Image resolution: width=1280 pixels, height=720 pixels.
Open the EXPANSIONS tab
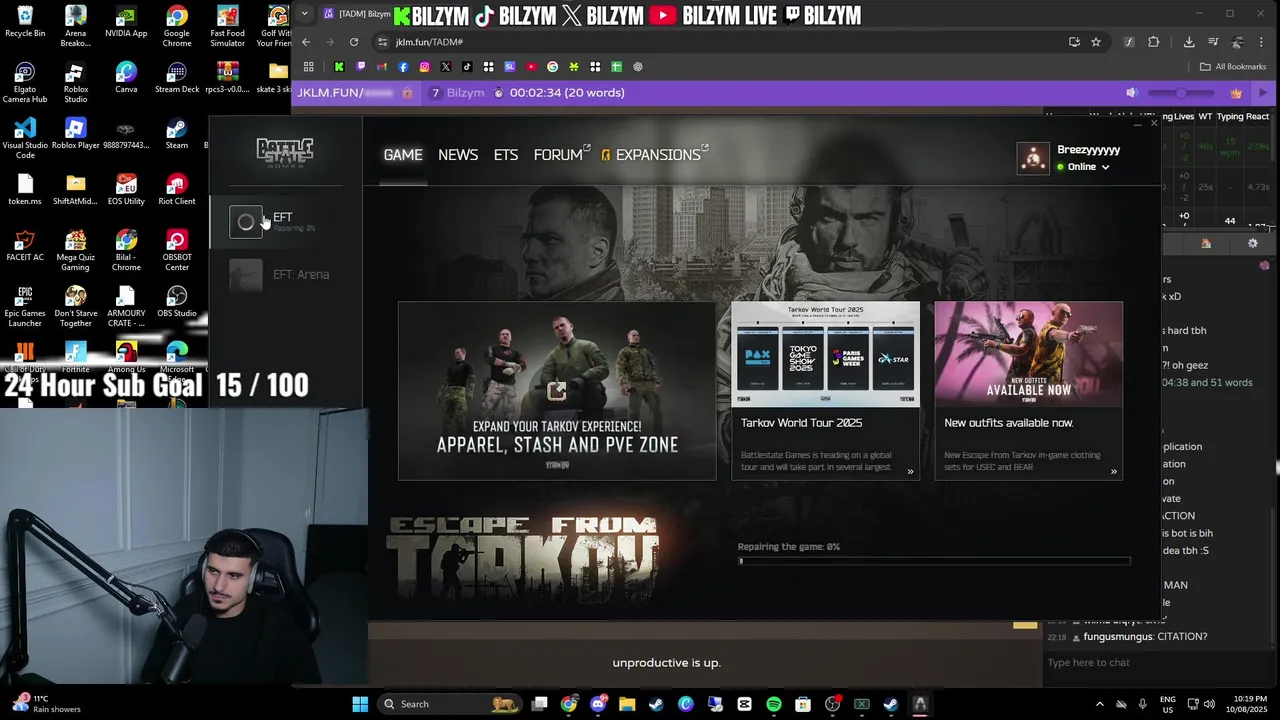coord(655,155)
